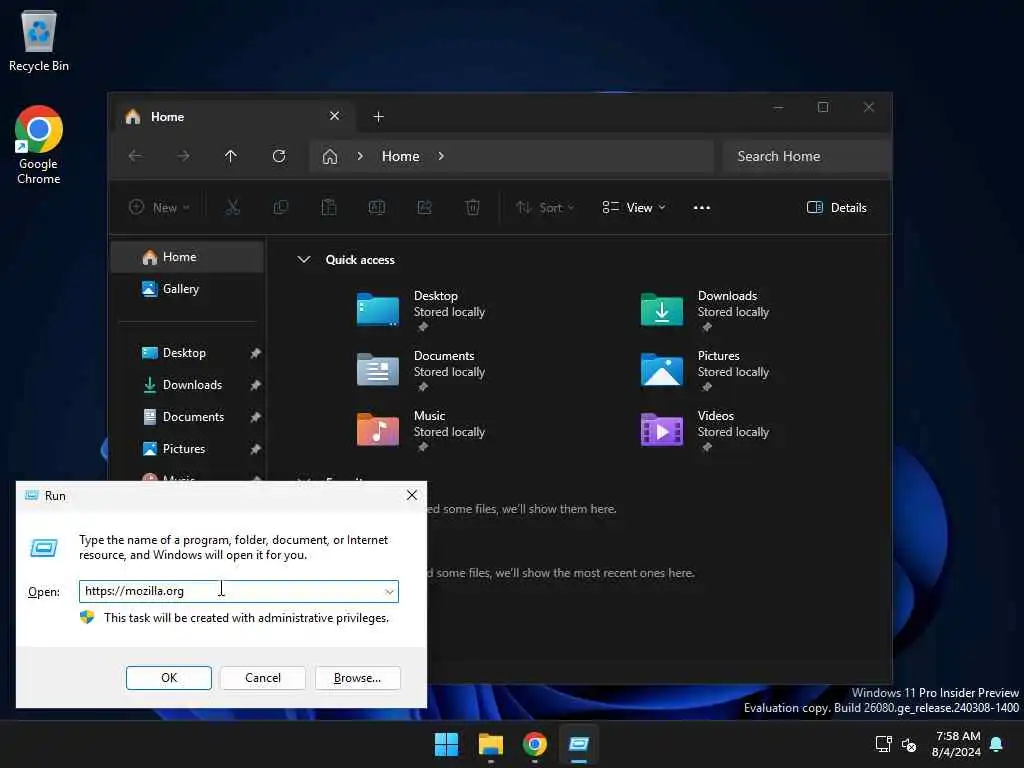The width and height of the screenshot is (1024, 768).
Task: Click Browse... in the Run dialog
Action: 357,678
